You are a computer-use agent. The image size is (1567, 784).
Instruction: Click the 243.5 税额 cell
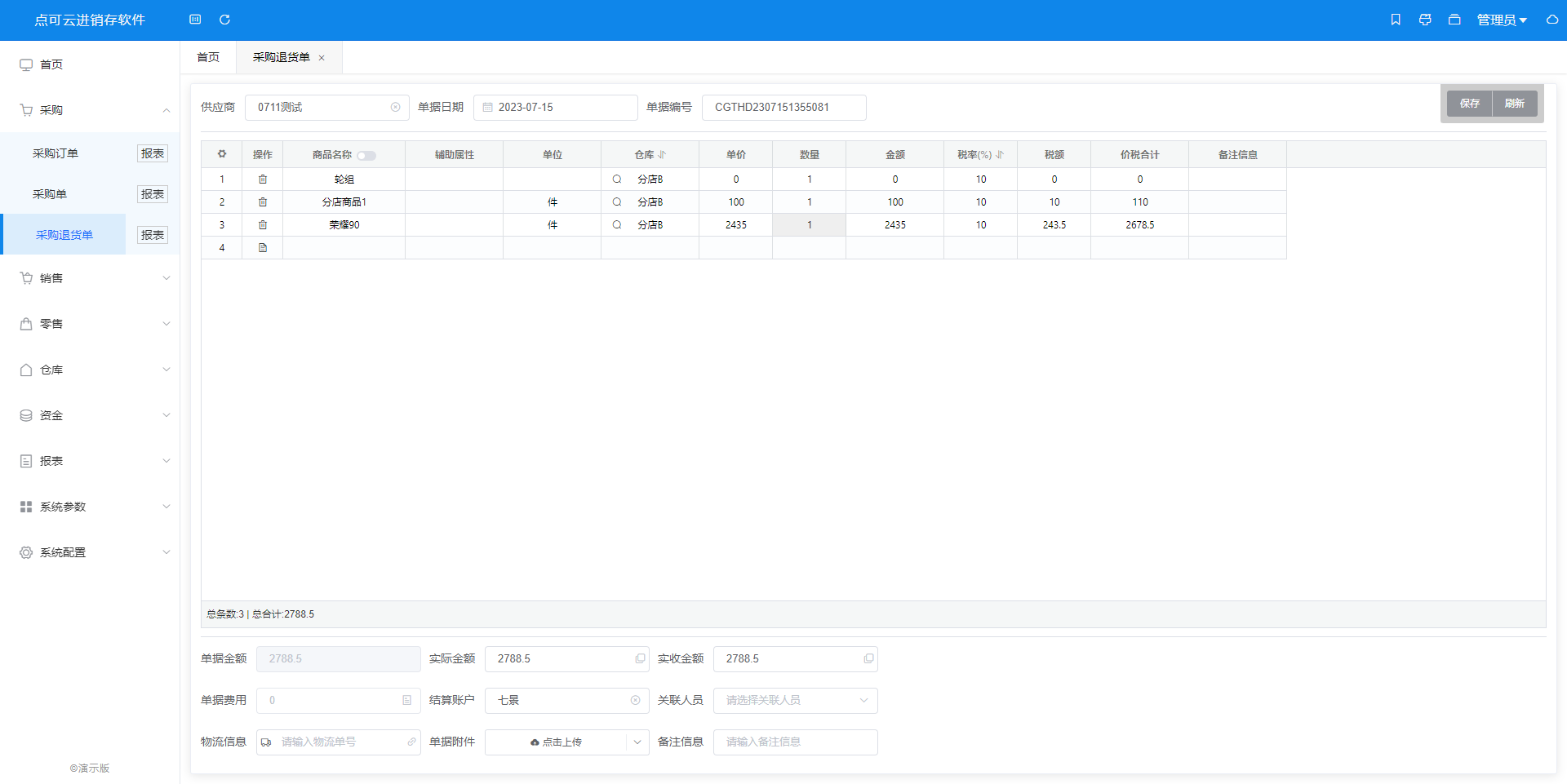(1054, 225)
